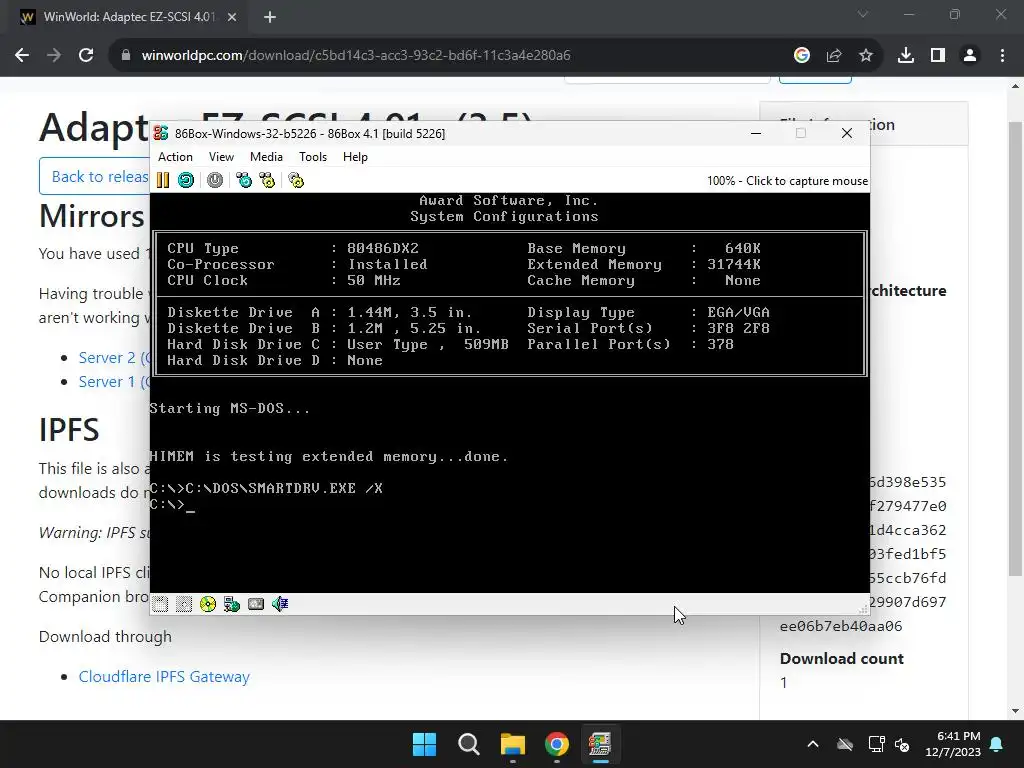Click the 86Box taskbar icon
Viewport: 1024px width, 768px height.
(x=600, y=744)
